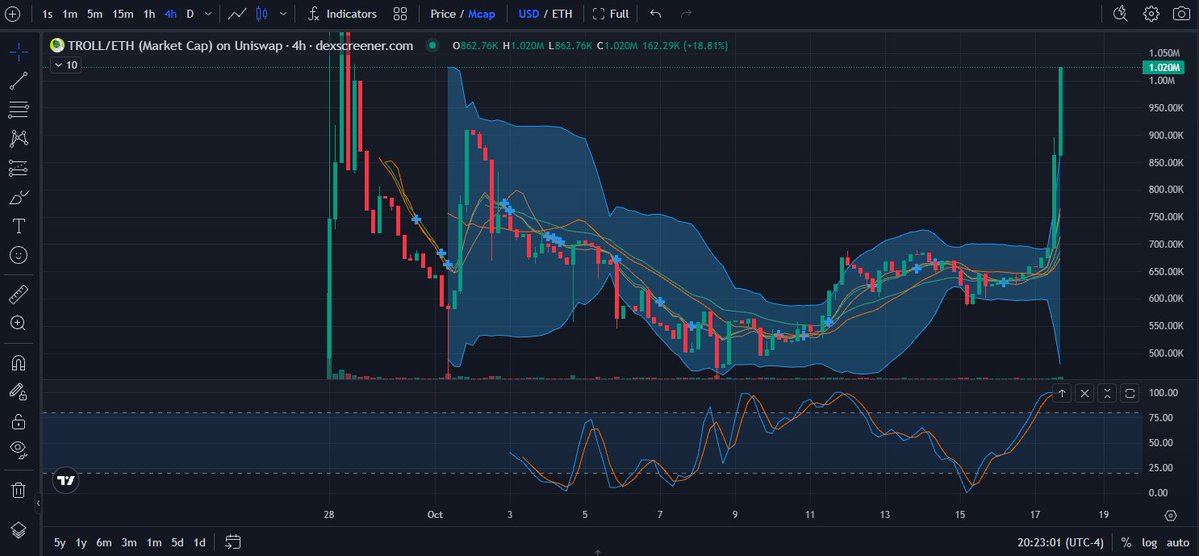Screen dimensions: 1199x556
Task: Delete the oscillator pane with X
Action: pos(1085,393)
